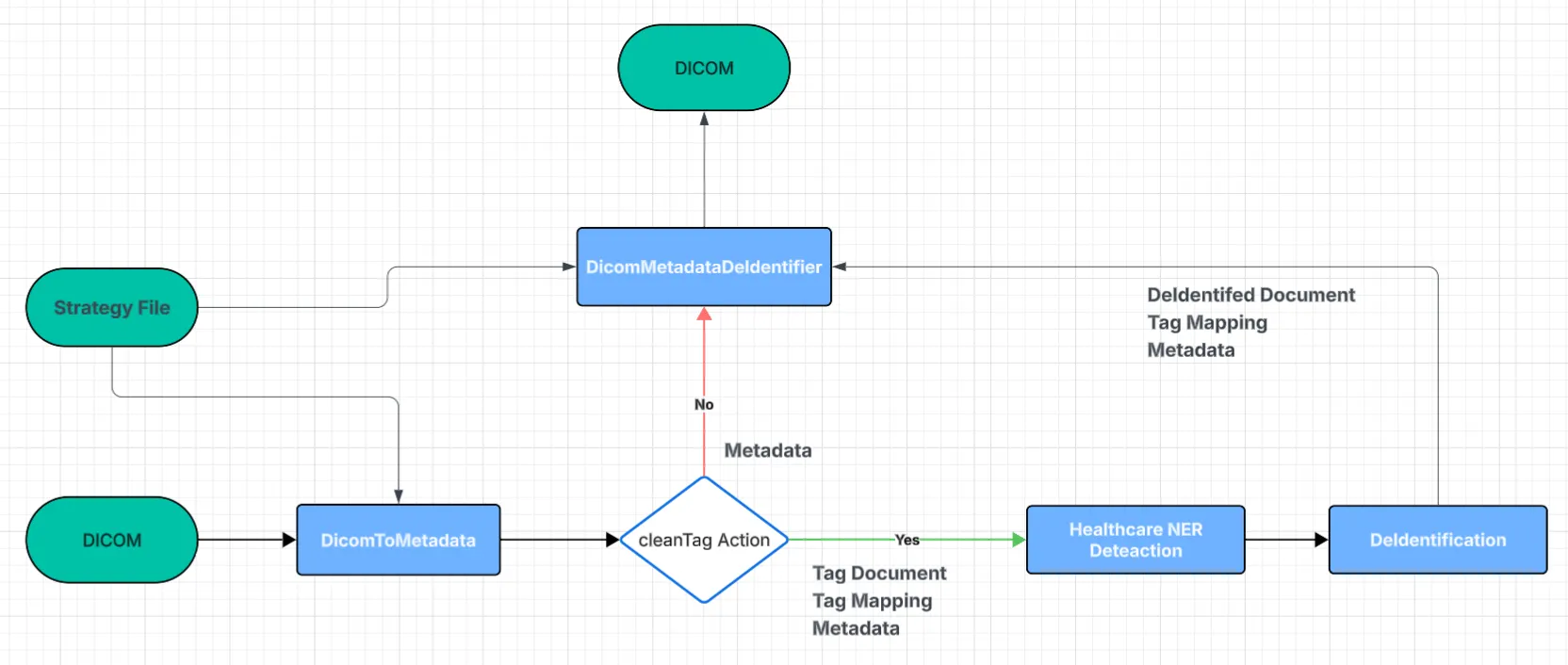
Task: Click the cleanTag Action decision diamond
Action: coord(703,540)
